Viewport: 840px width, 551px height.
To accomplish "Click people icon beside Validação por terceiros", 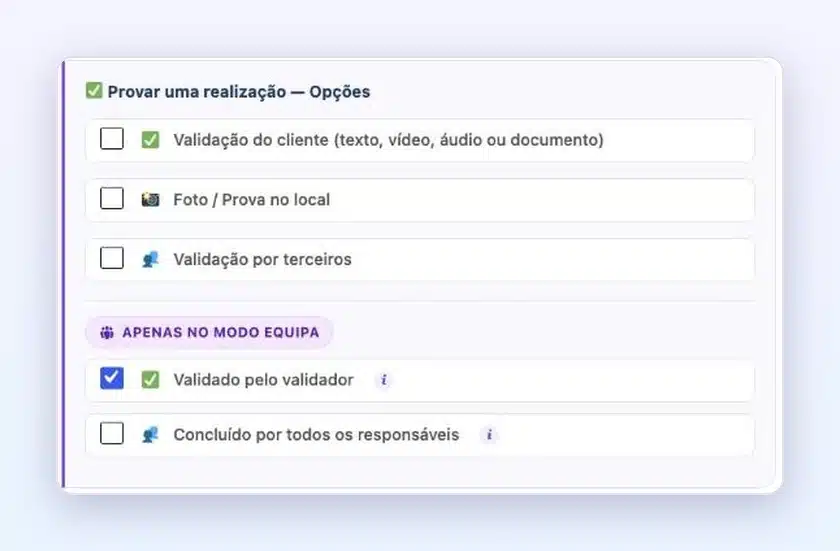I will click(151, 259).
